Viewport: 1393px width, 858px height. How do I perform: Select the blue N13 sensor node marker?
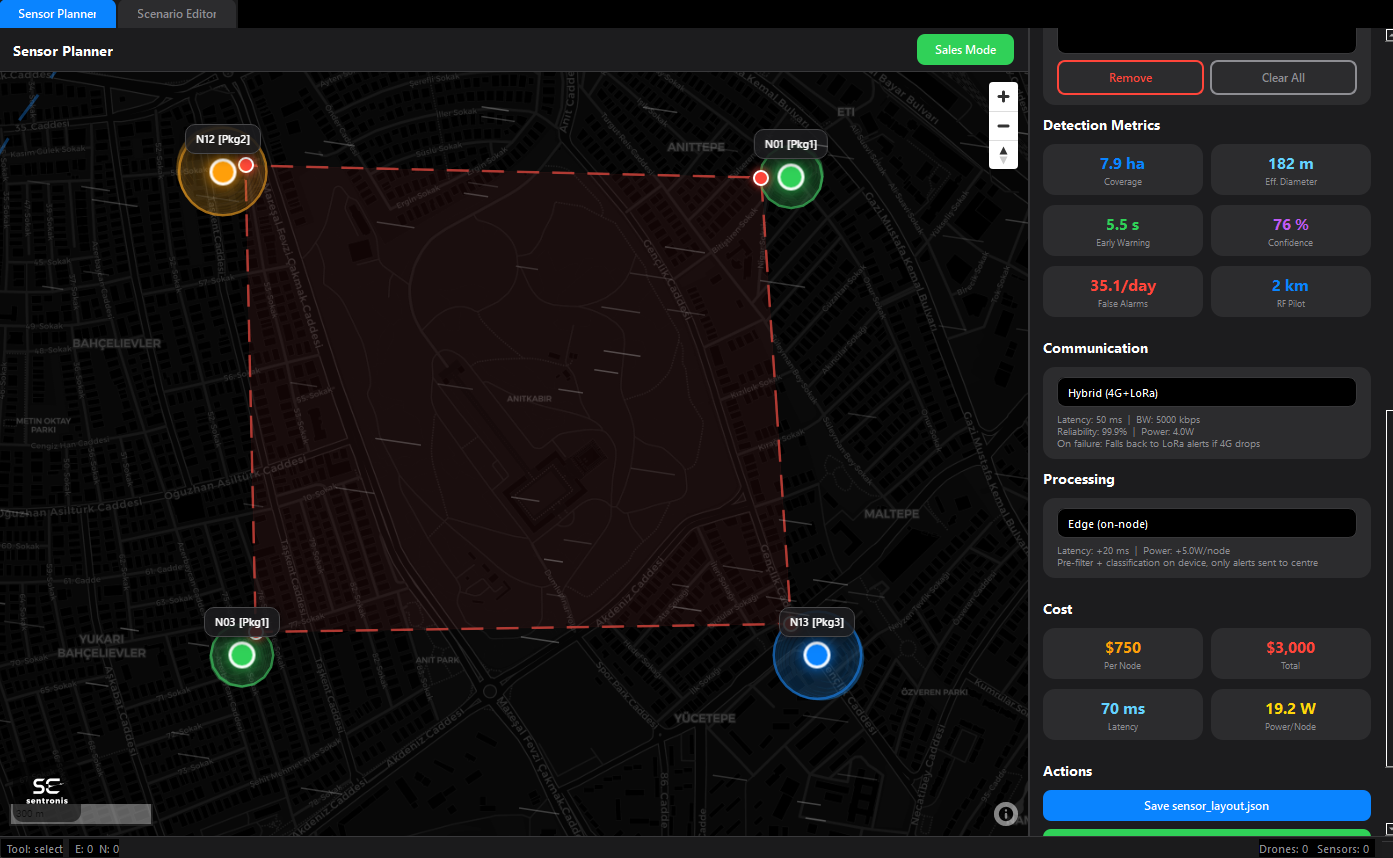[817, 655]
